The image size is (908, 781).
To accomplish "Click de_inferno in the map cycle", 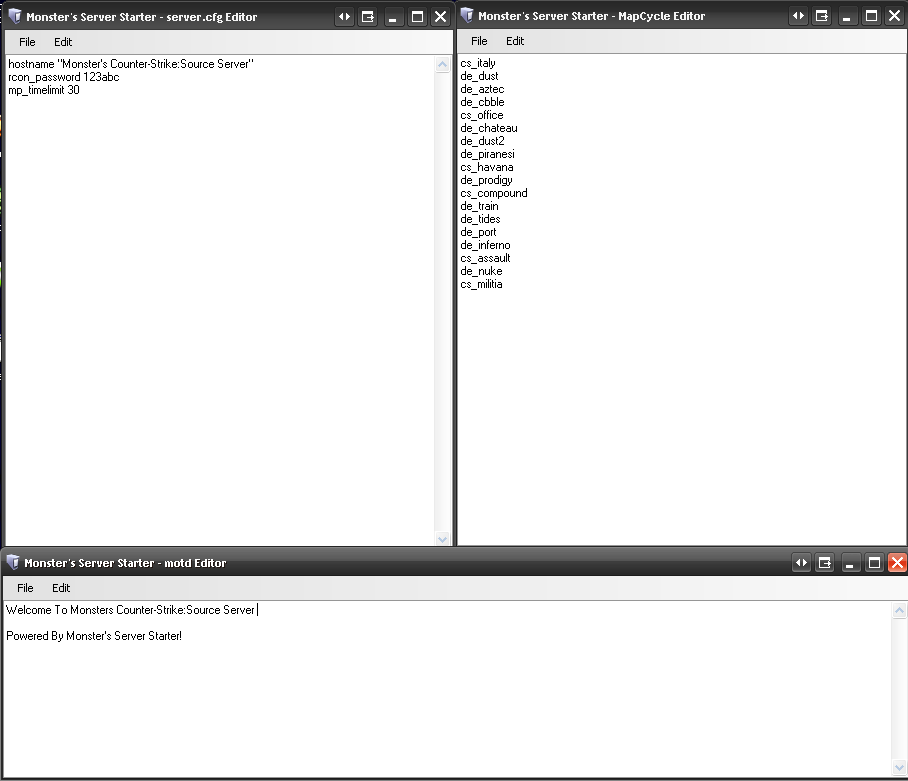I will (485, 245).
